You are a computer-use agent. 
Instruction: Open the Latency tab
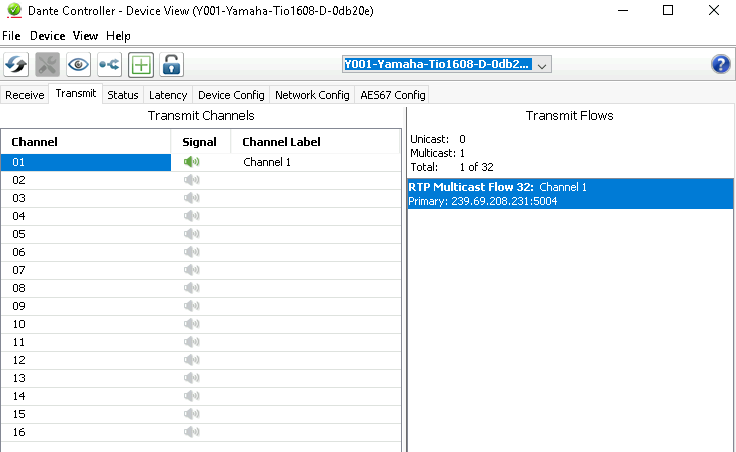pyautogui.click(x=168, y=95)
